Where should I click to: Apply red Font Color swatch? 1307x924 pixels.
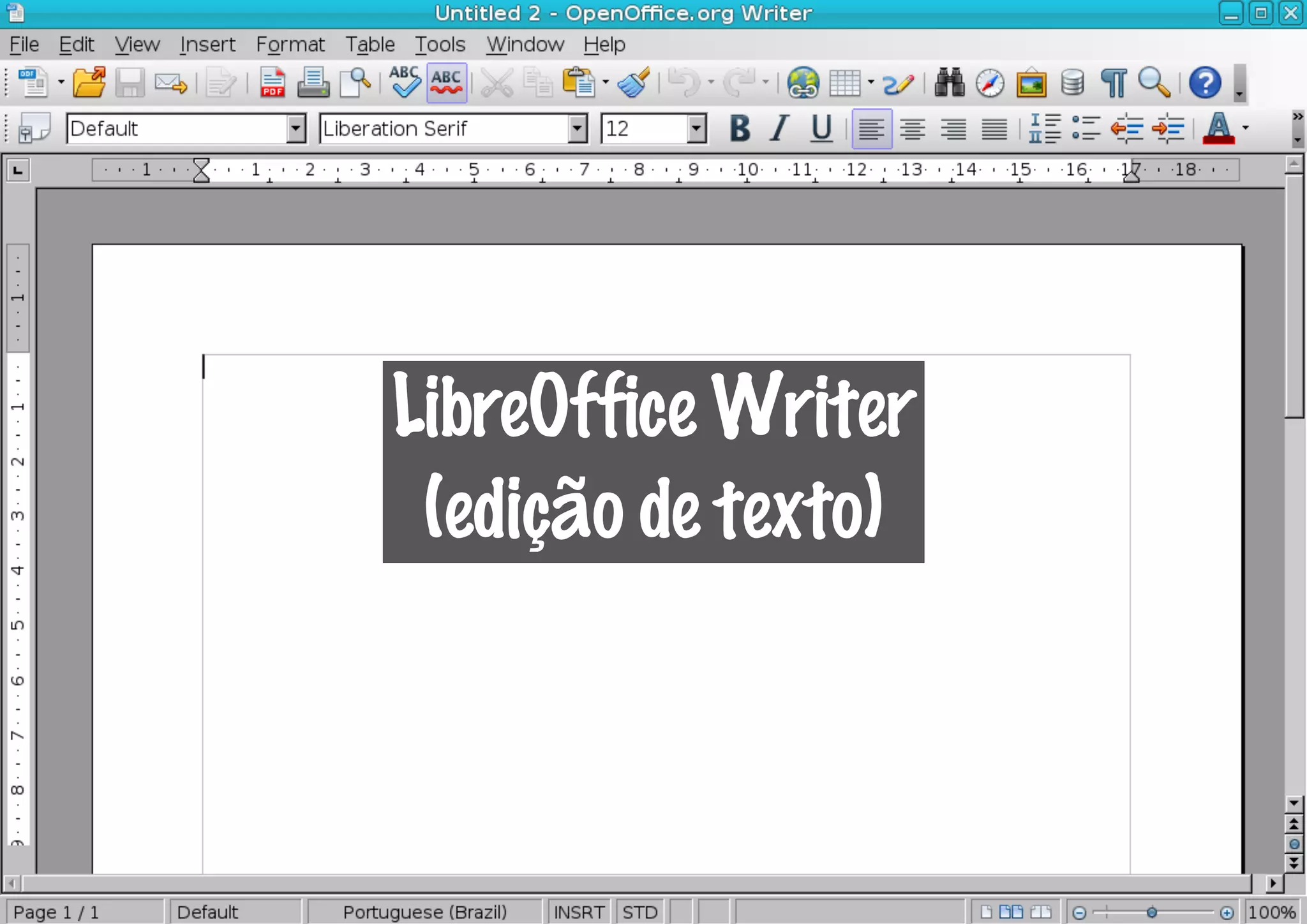coord(1219,128)
